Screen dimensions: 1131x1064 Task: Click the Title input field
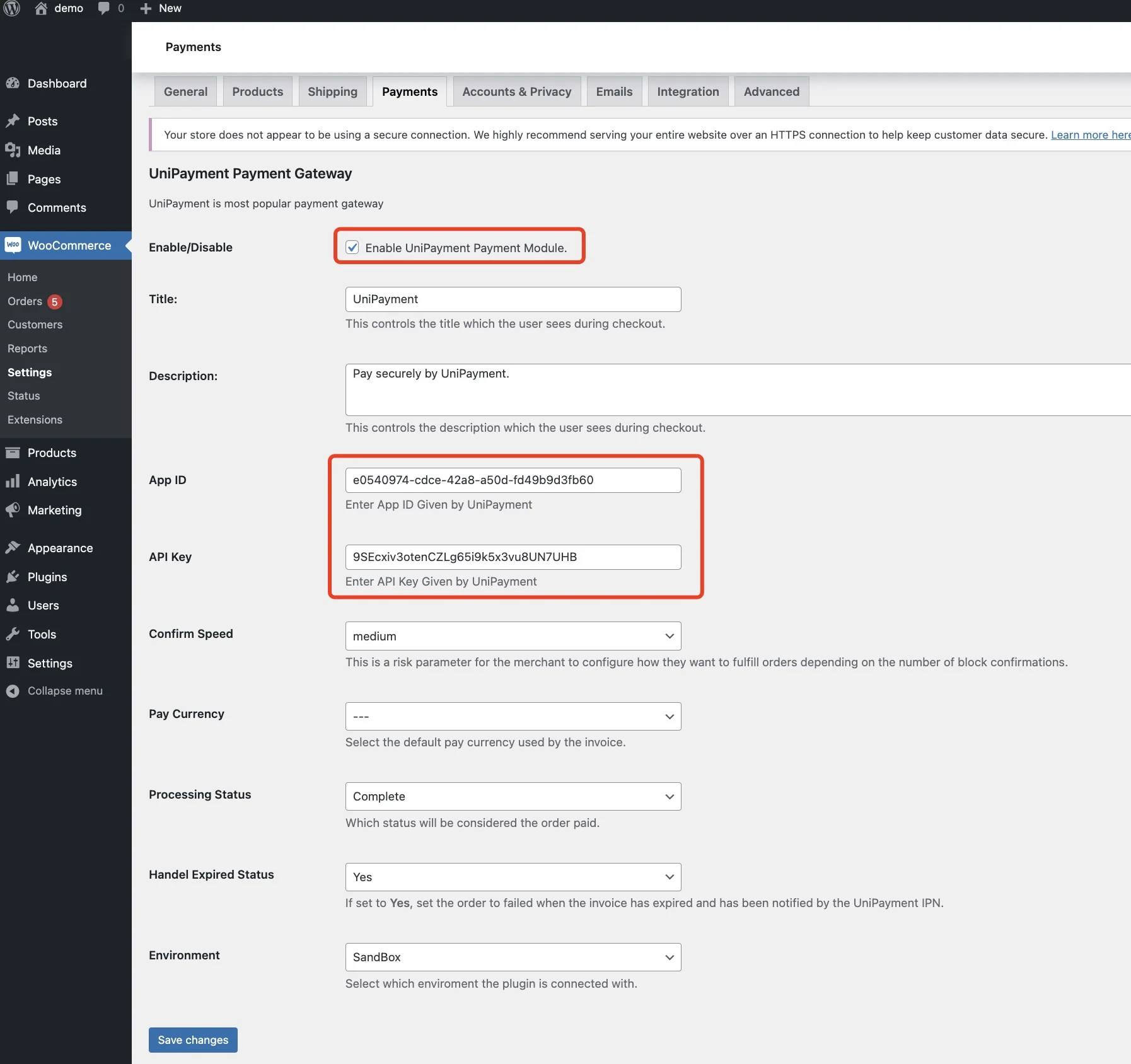click(513, 299)
